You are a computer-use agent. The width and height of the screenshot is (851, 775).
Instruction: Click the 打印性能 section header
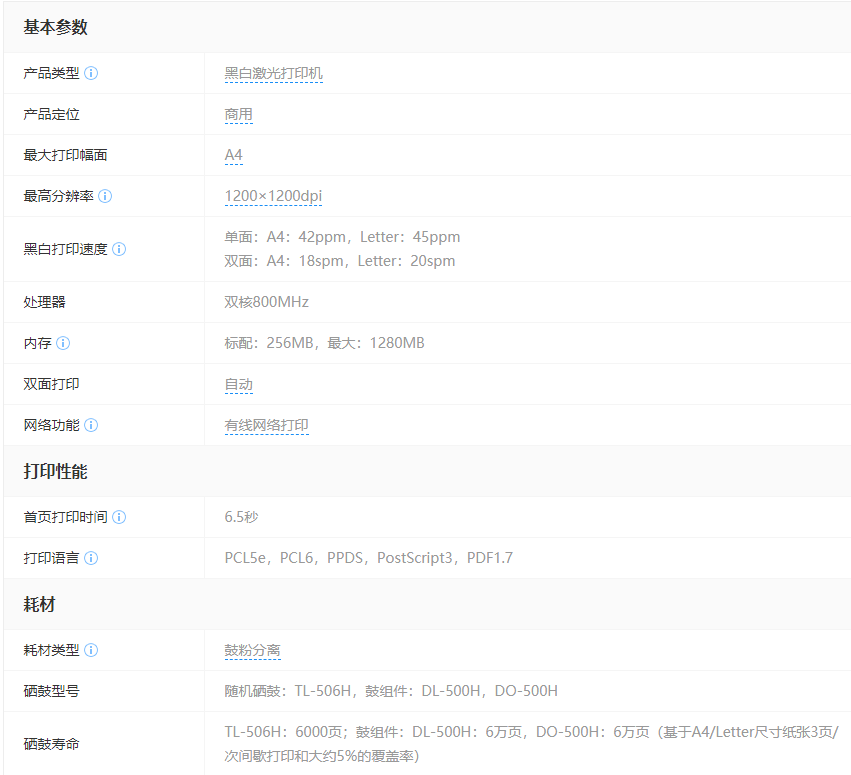click(56, 472)
